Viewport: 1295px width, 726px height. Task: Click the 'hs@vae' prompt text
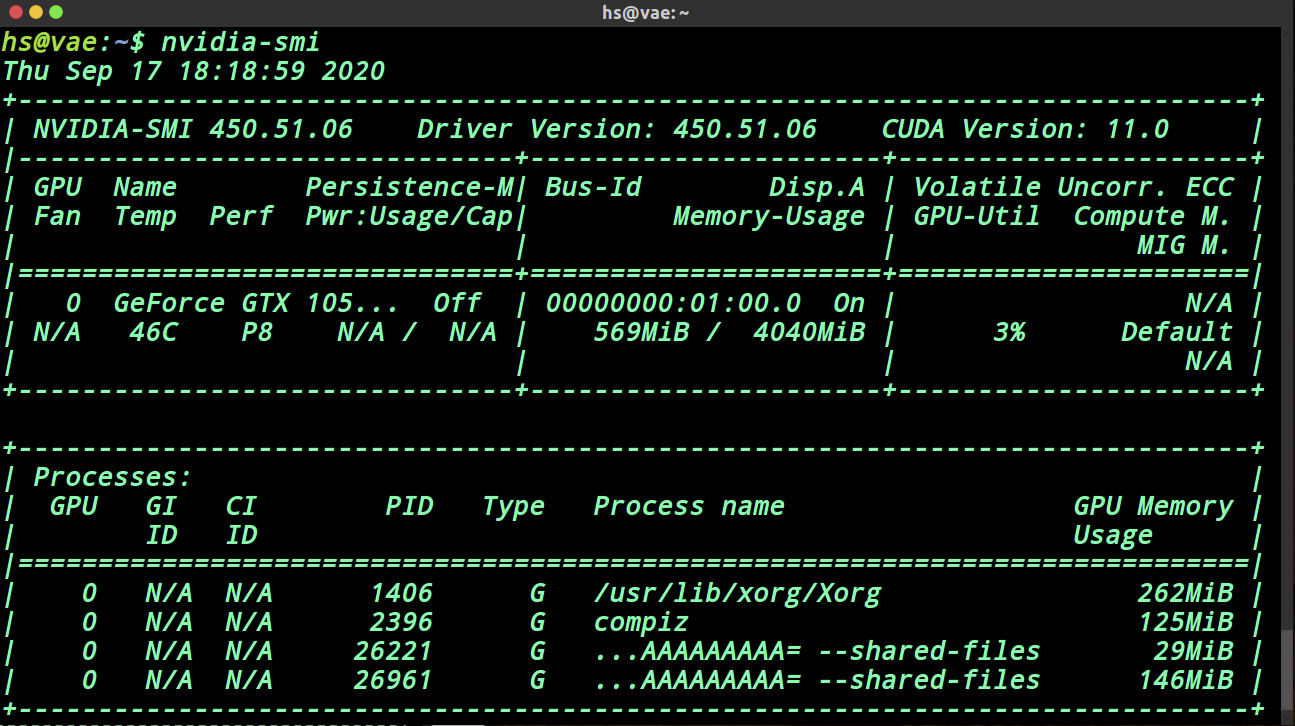49,42
